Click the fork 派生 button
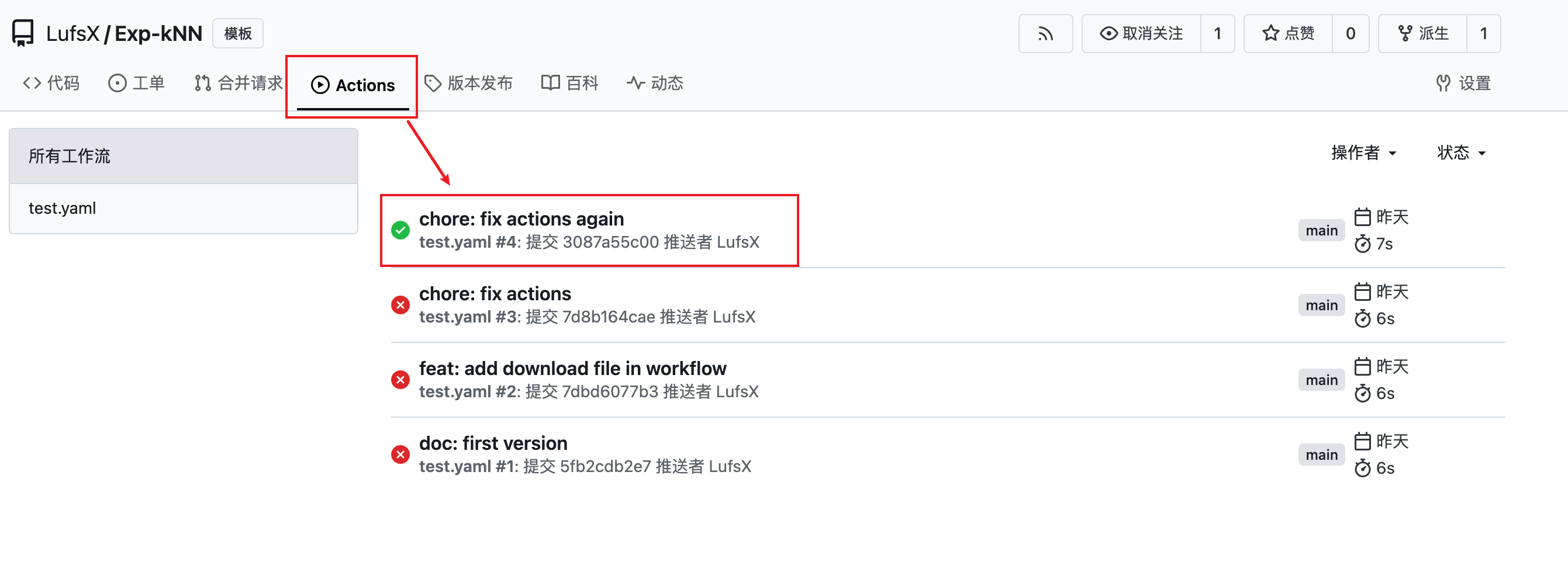This screenshot has width=1568, height=562. click(1422, 33)
